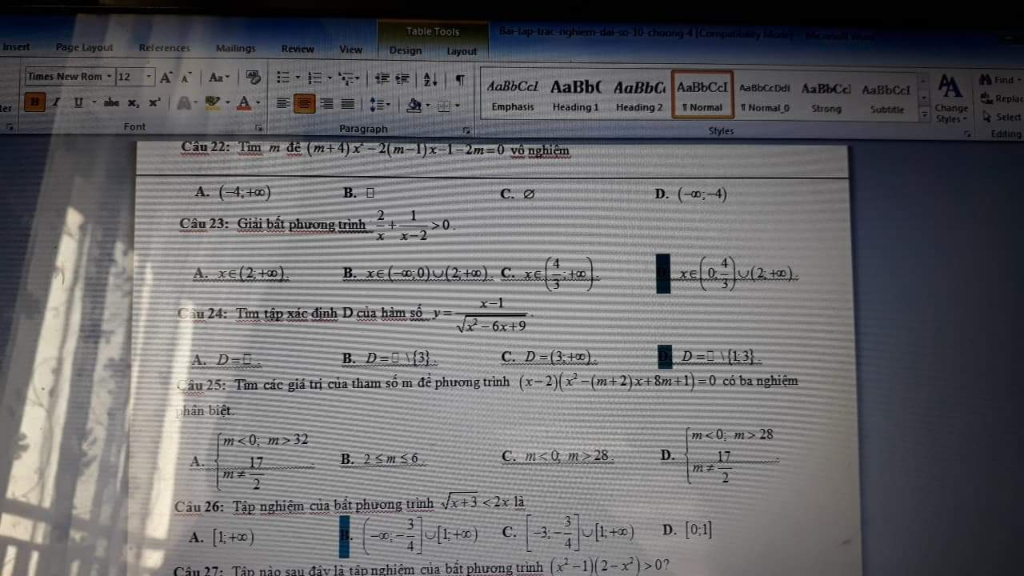Click Text Effects icon
The width and height of the screenshot is (1024, 576).
point(185,103)
